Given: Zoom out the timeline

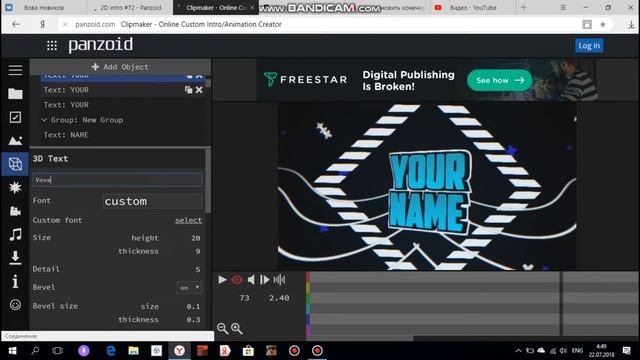Looking at the screenshot, I should tap(222, 328).
